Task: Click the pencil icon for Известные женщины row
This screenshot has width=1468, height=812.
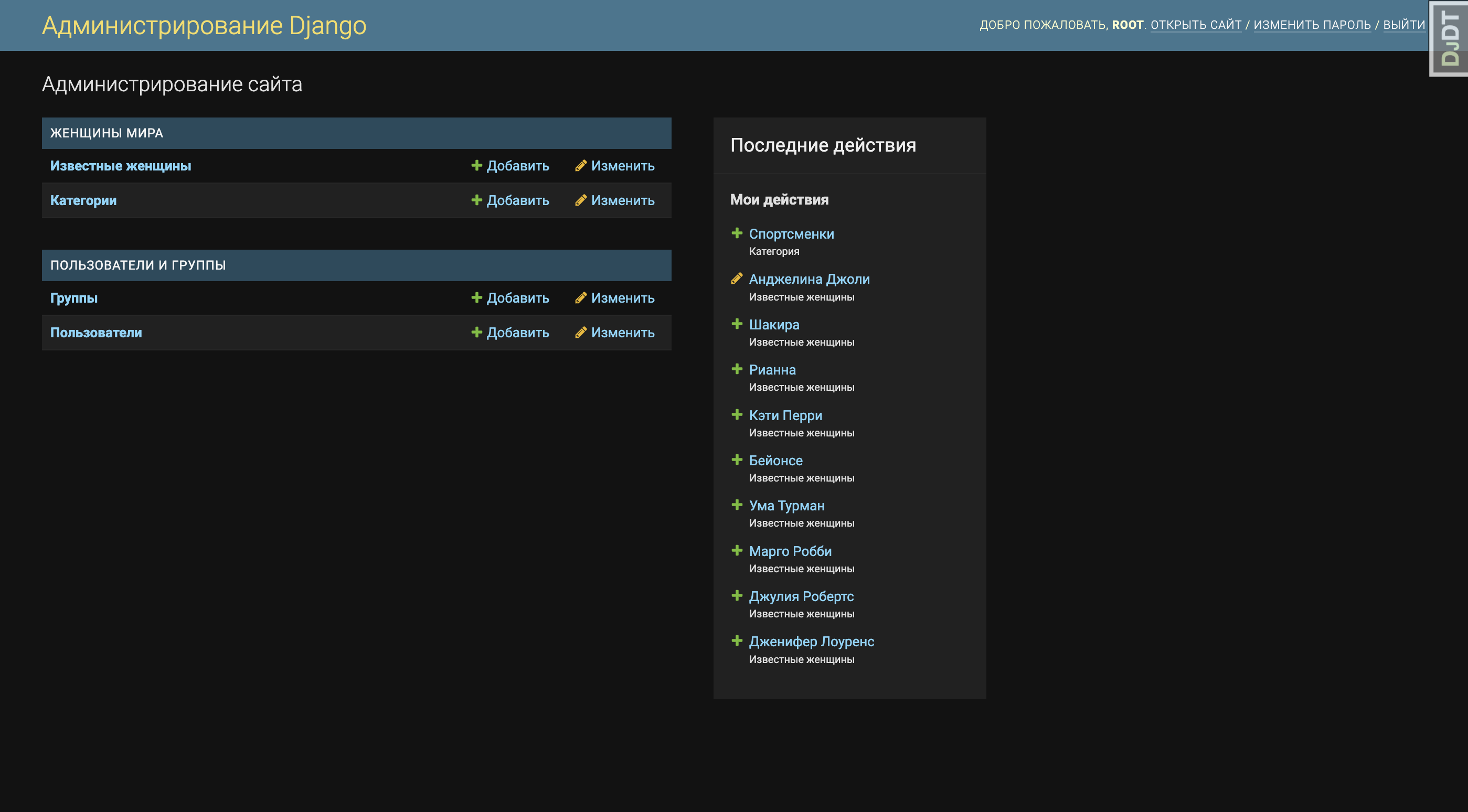Action: pos(581,166)
